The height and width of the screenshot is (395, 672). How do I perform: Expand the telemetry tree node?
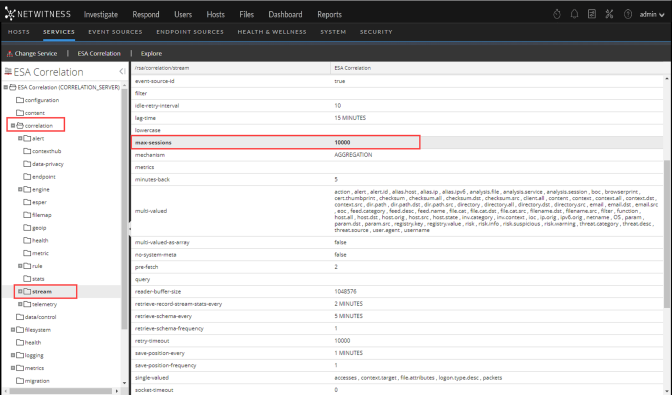[20, 304]
